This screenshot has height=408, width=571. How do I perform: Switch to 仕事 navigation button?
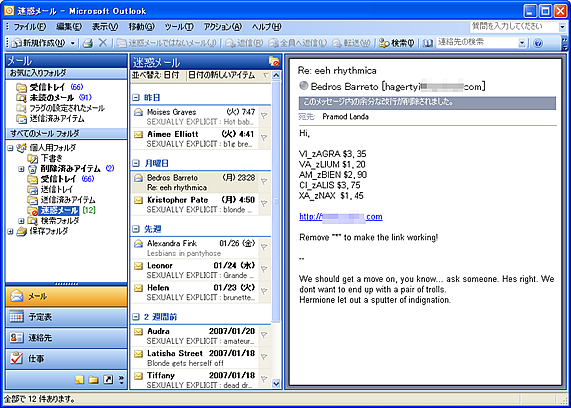66,359
